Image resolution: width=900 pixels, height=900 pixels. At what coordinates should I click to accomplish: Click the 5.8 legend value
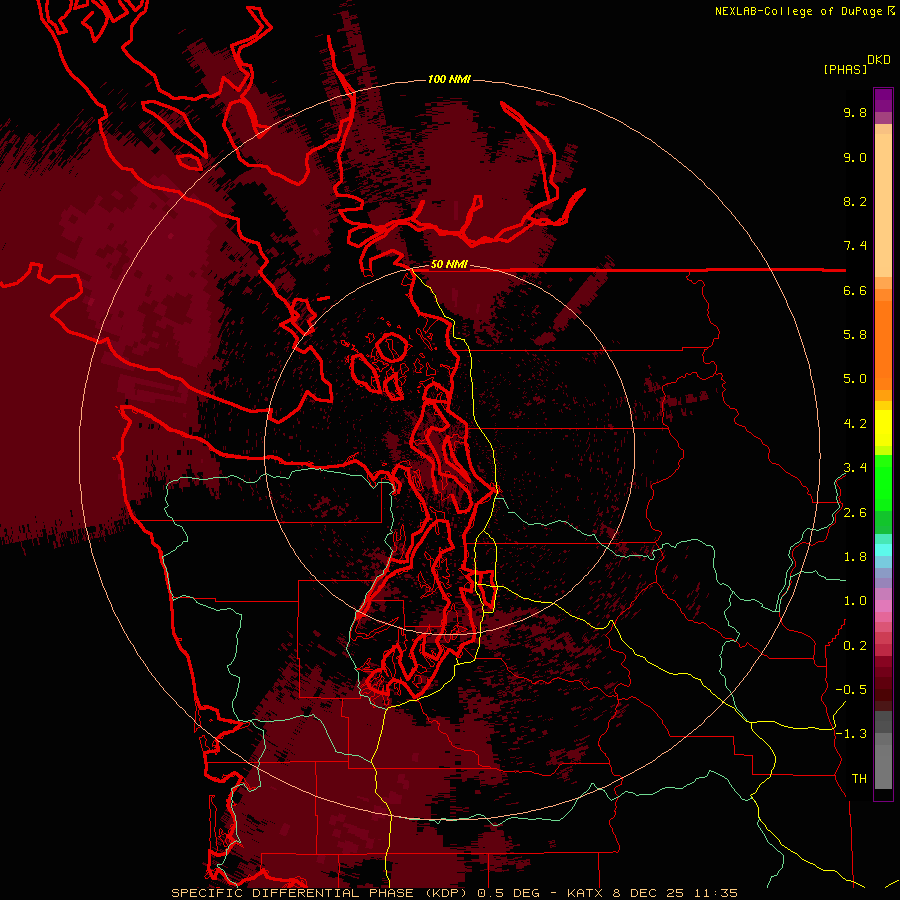(855, 335)
